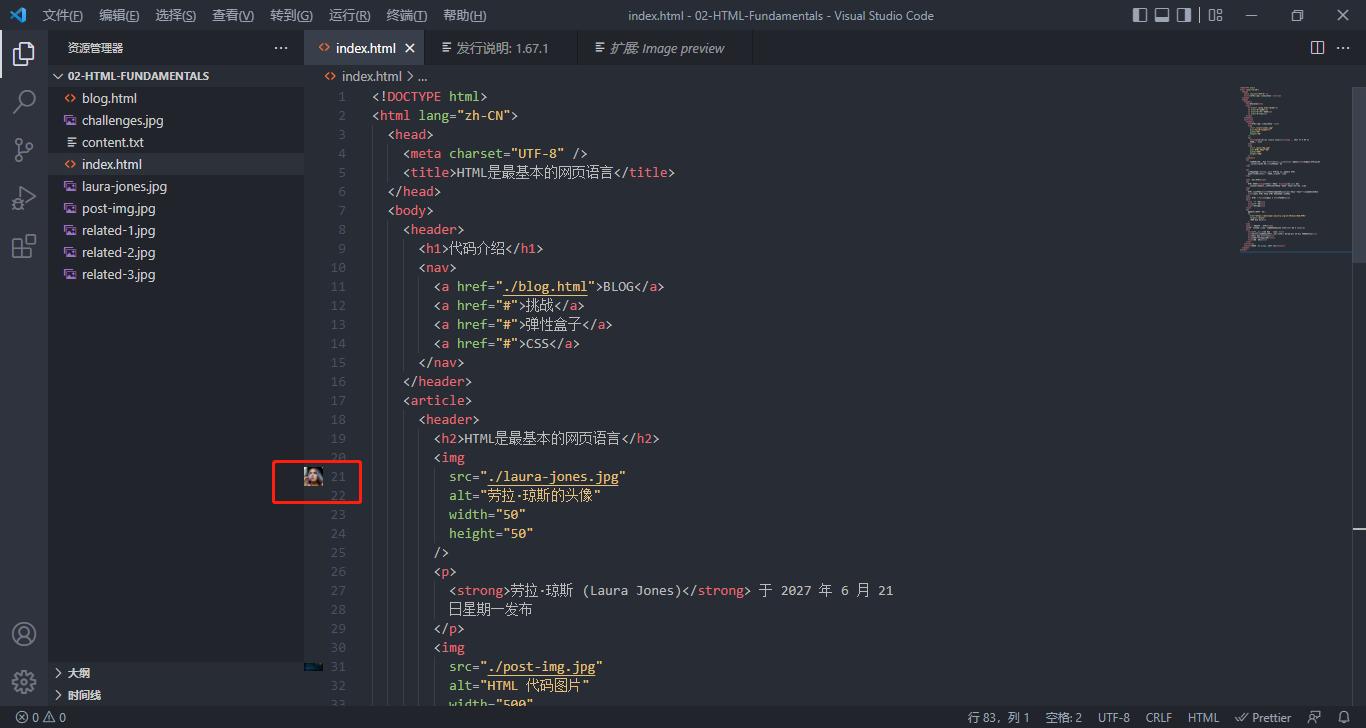Click the HTML language mode indicator
Image resolution: width=1366 pixels, height=728 pixels.
point(1203,716)
